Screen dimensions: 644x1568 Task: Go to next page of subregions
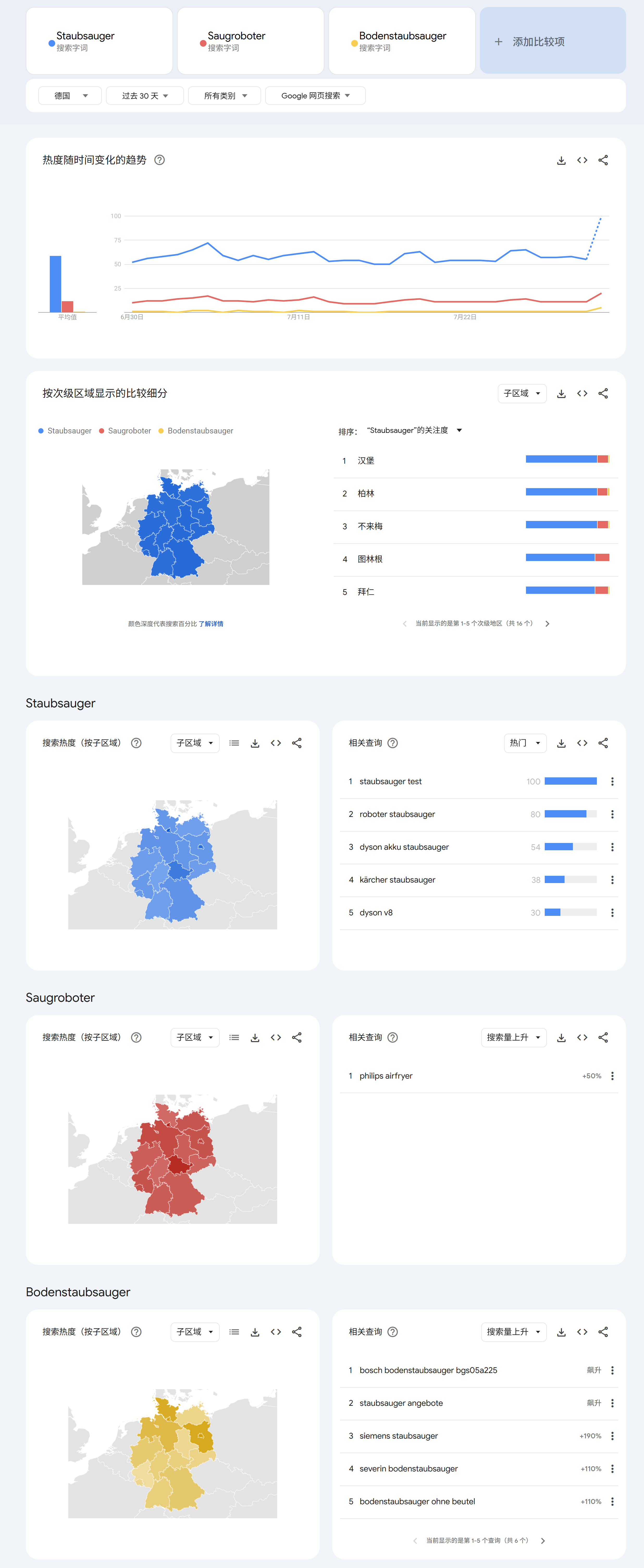[x=547, y=624]
